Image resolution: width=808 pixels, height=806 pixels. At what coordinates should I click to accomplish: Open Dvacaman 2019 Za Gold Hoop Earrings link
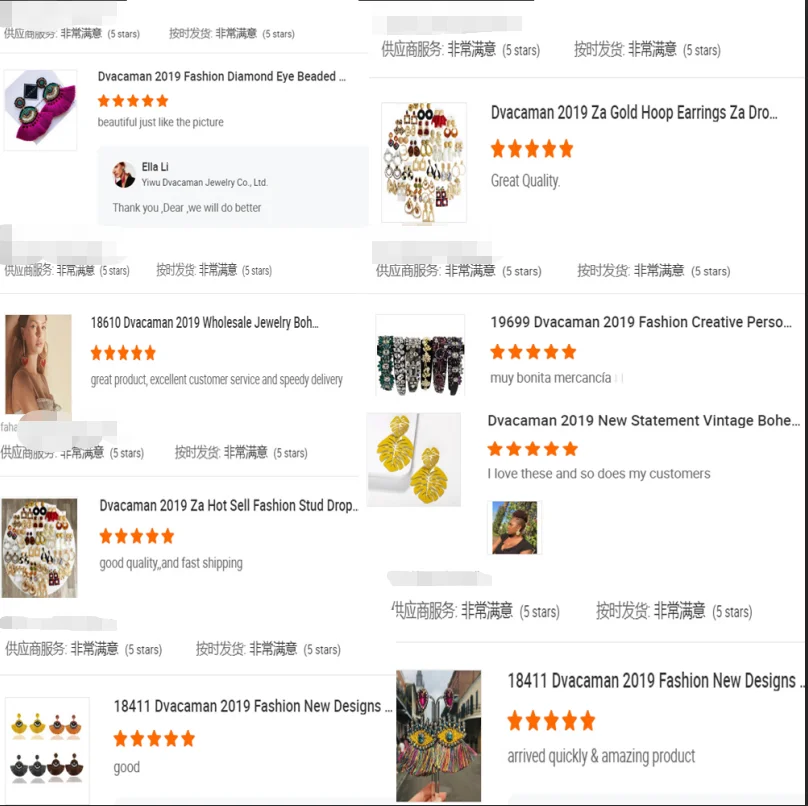pos(634,112)
